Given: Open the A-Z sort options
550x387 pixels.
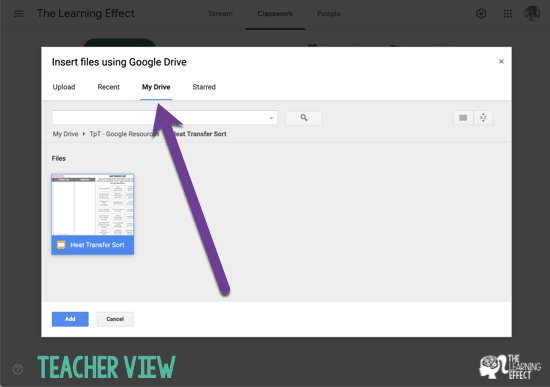Looking at the screenshot, I should [x=483, y=118].
